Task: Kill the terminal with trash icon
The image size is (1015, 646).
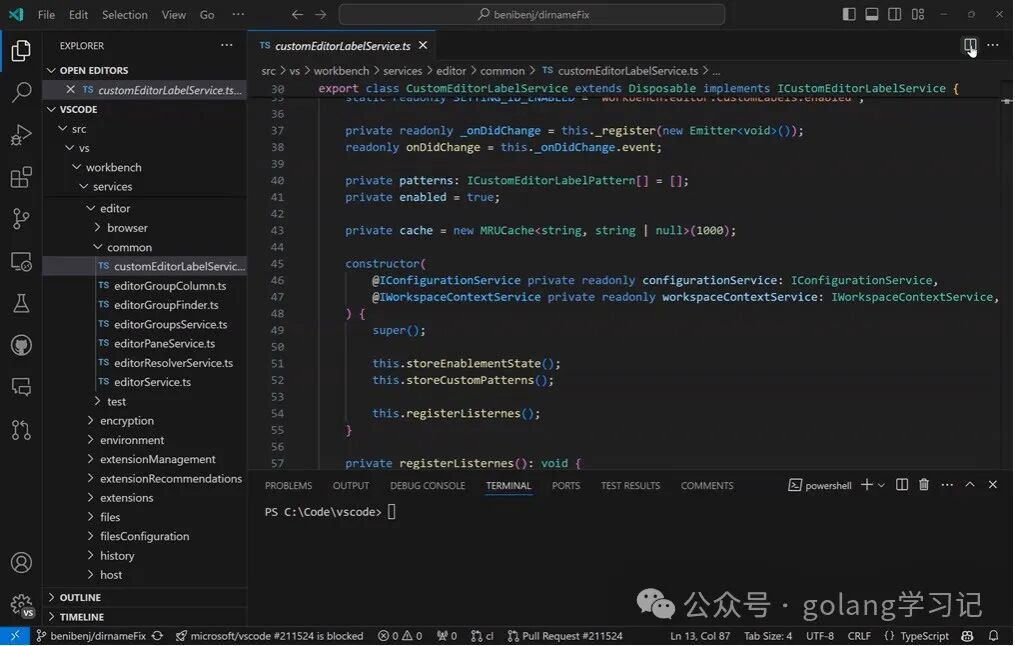Action: point(924,485)
